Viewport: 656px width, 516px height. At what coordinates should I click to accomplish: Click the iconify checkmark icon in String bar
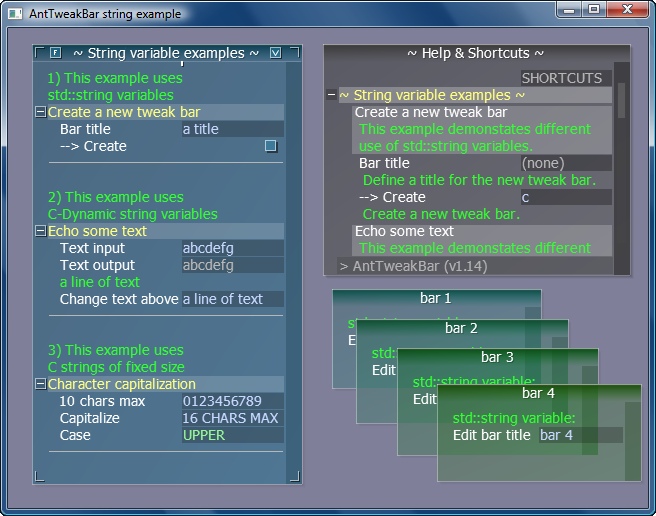(275, 53)
